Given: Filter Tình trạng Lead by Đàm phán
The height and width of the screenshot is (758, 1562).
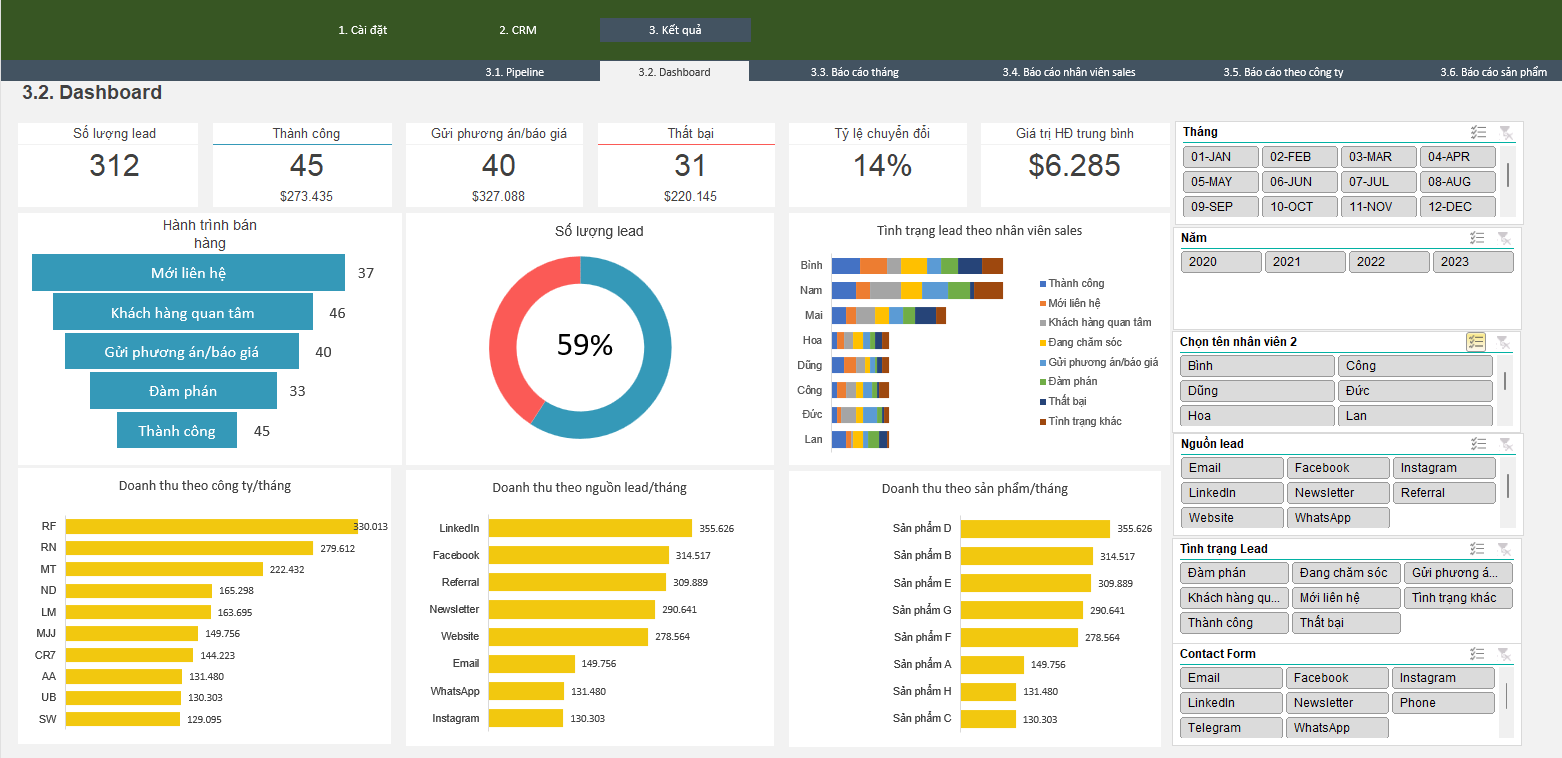Looking at the screenshot, I should point(1234,573).
